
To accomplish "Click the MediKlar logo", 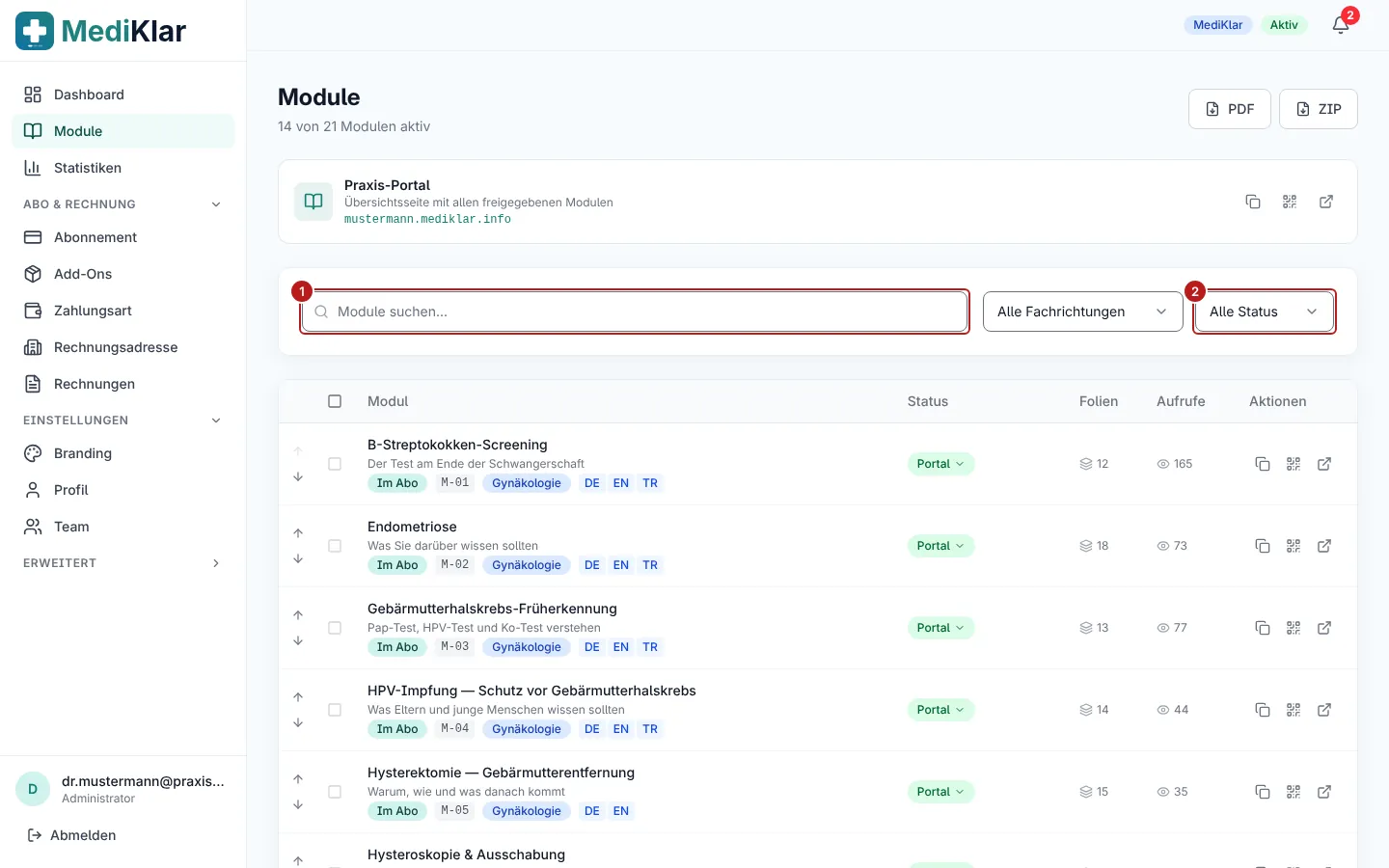I will point(101,31).
